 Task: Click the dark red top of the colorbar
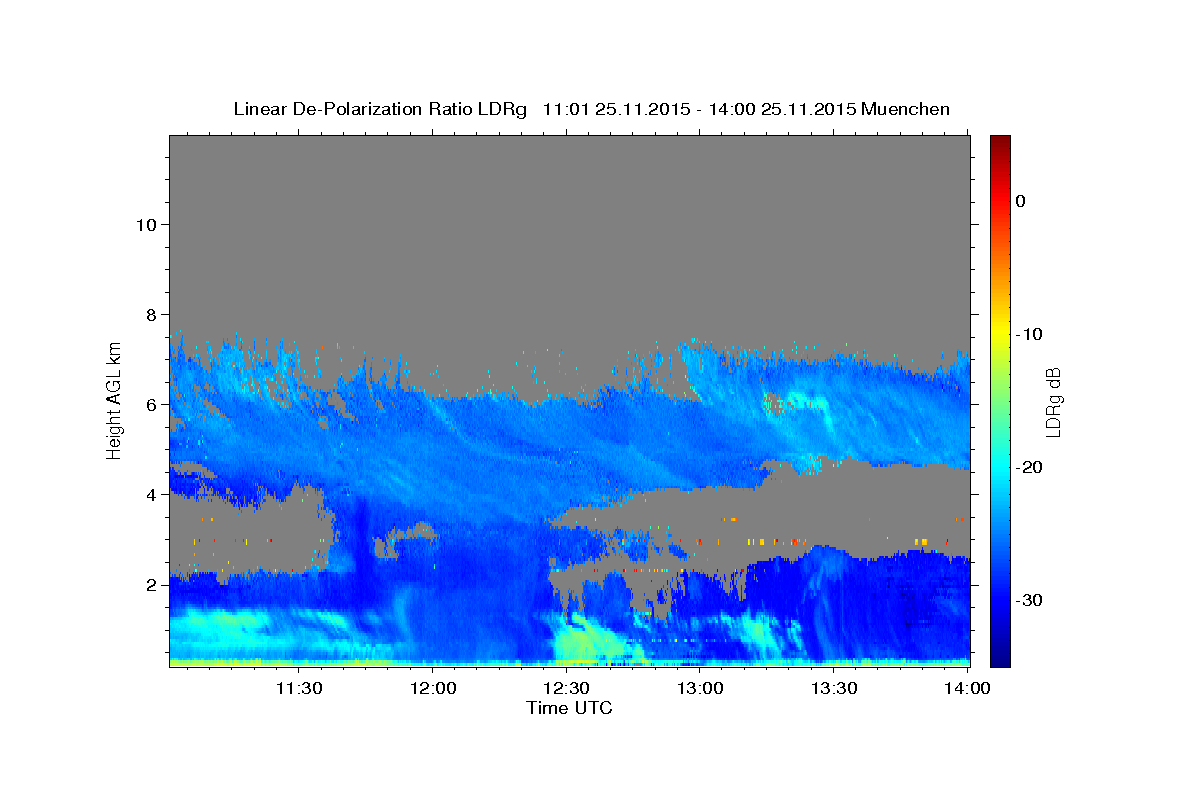tap(1000, 142)
